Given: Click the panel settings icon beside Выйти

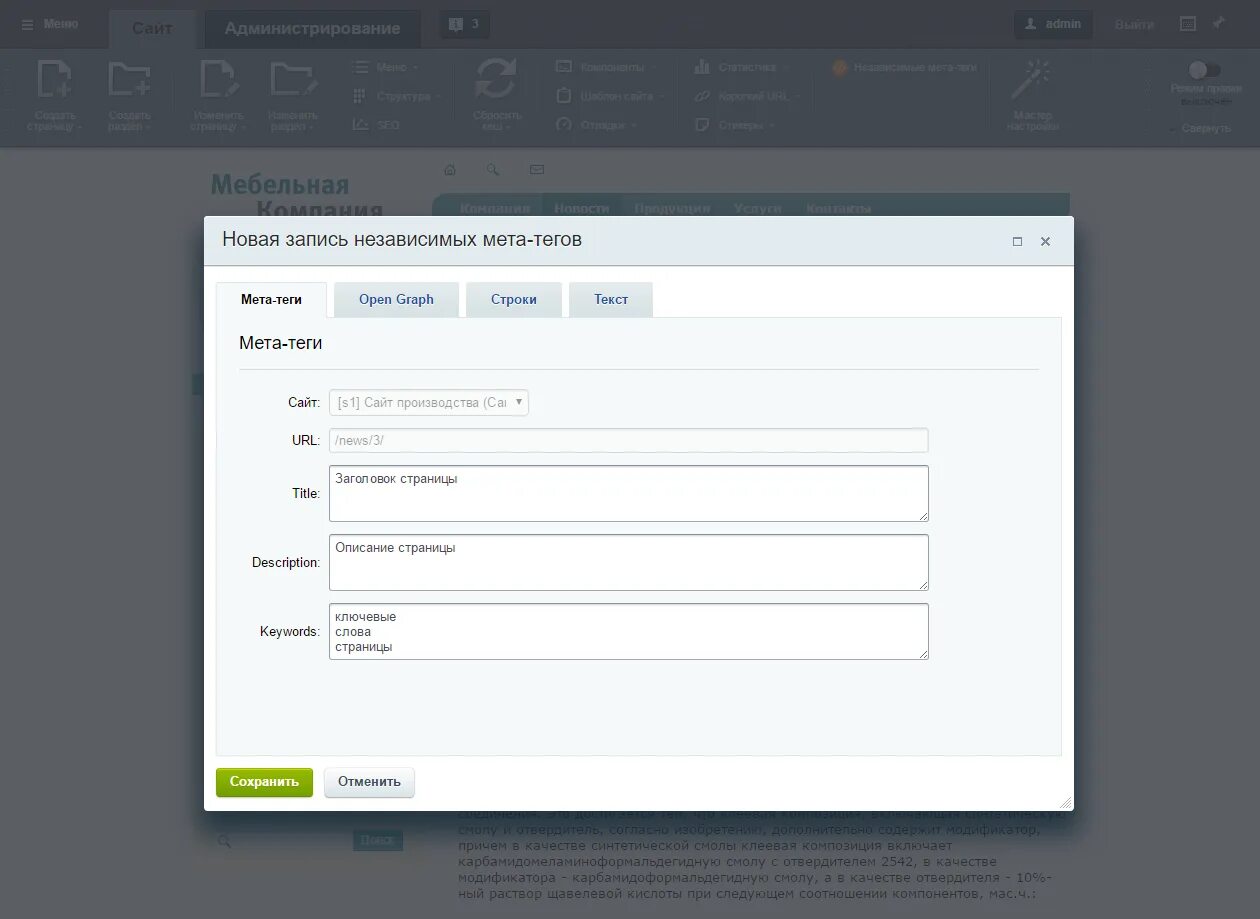Looking at the screenshot, I should click(x=1188, y=24).
